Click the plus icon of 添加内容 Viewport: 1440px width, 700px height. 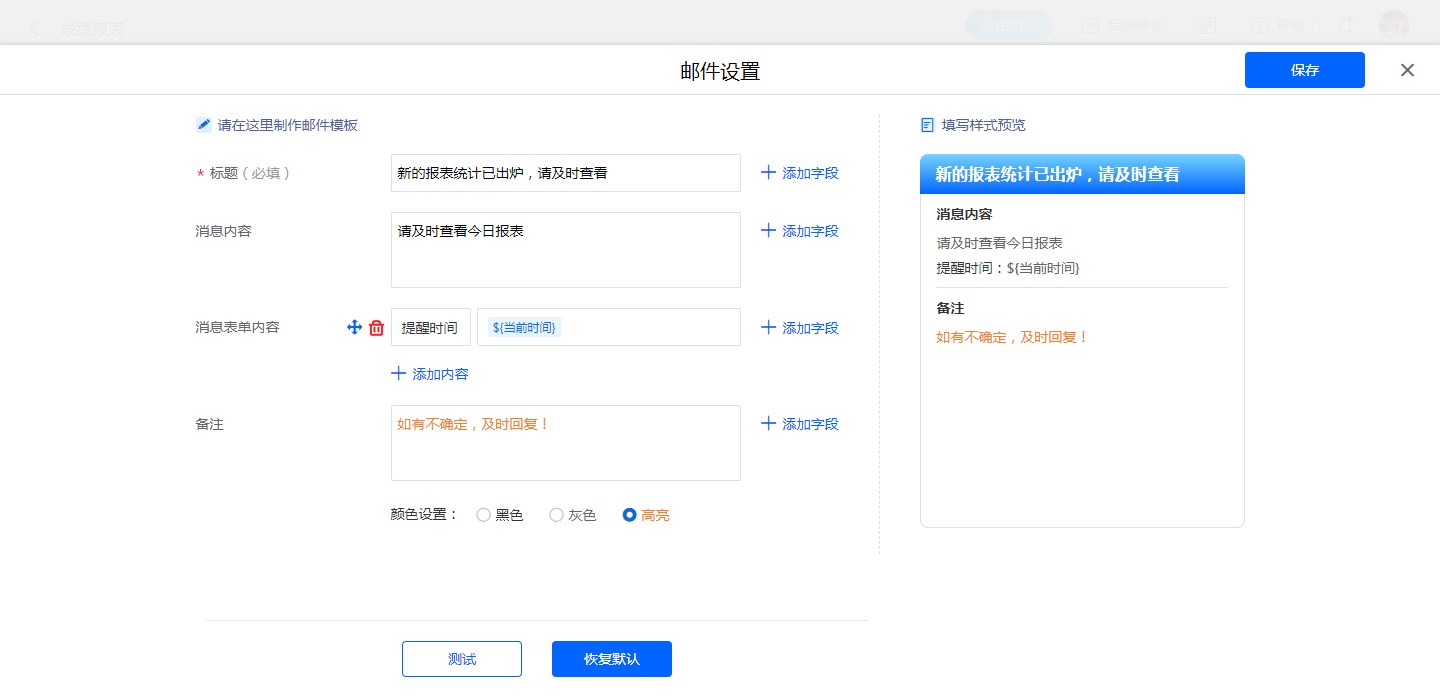pyautogui.click(x=399, y=374)
